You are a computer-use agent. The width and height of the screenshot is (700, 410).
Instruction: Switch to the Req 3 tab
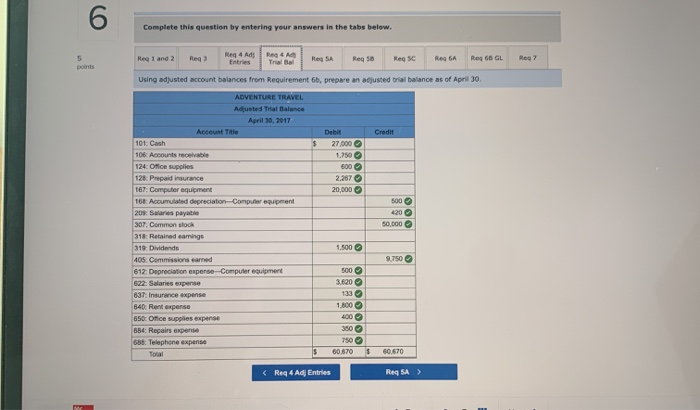[x=198, y=58]
